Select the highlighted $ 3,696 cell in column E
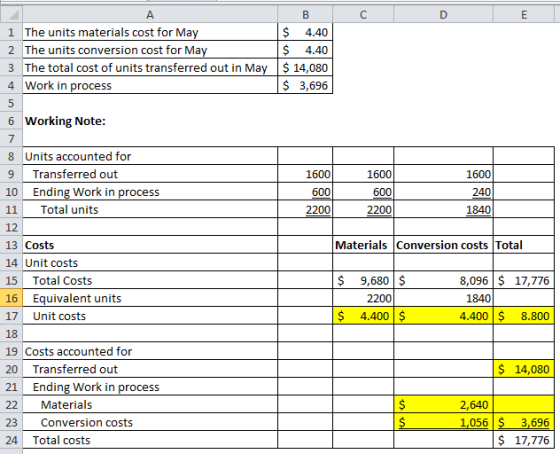This screenshot has width=560, height=454. pos(524,422)
